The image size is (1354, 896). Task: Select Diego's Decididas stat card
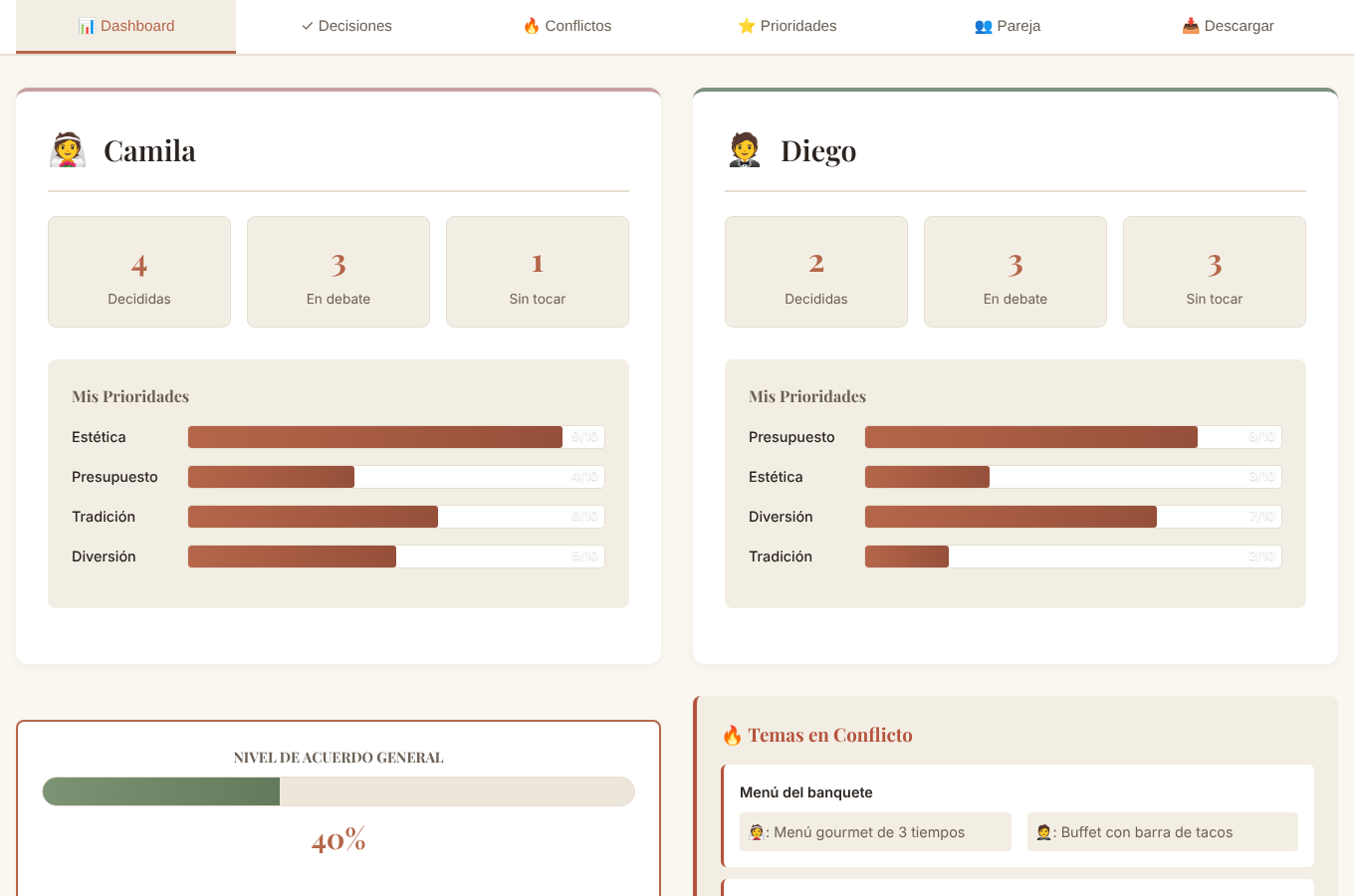point(816,272)
